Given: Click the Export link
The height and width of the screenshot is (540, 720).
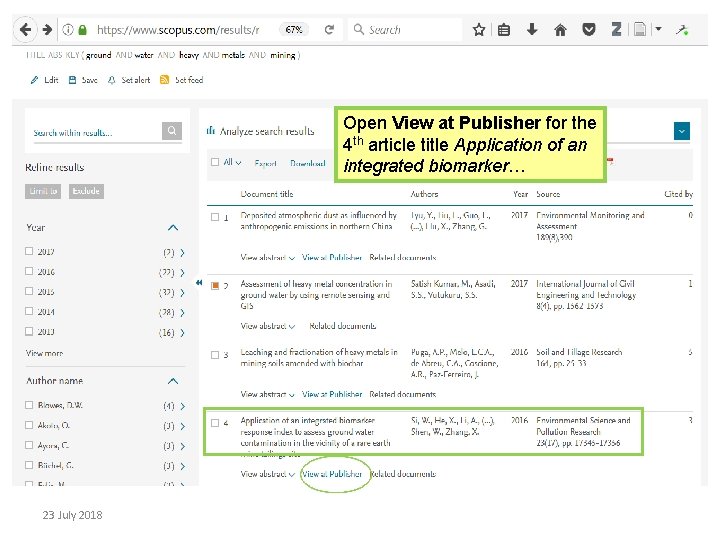Looking at the screenshot, I should pos(265,163).
